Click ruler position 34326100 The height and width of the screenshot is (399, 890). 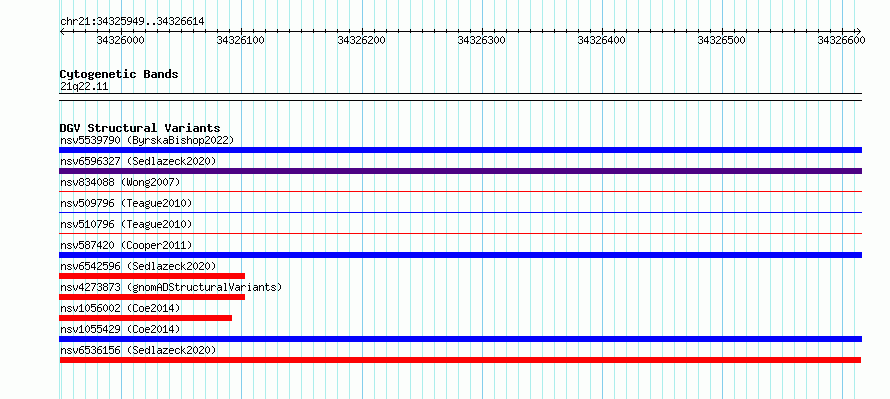(241, 40)
